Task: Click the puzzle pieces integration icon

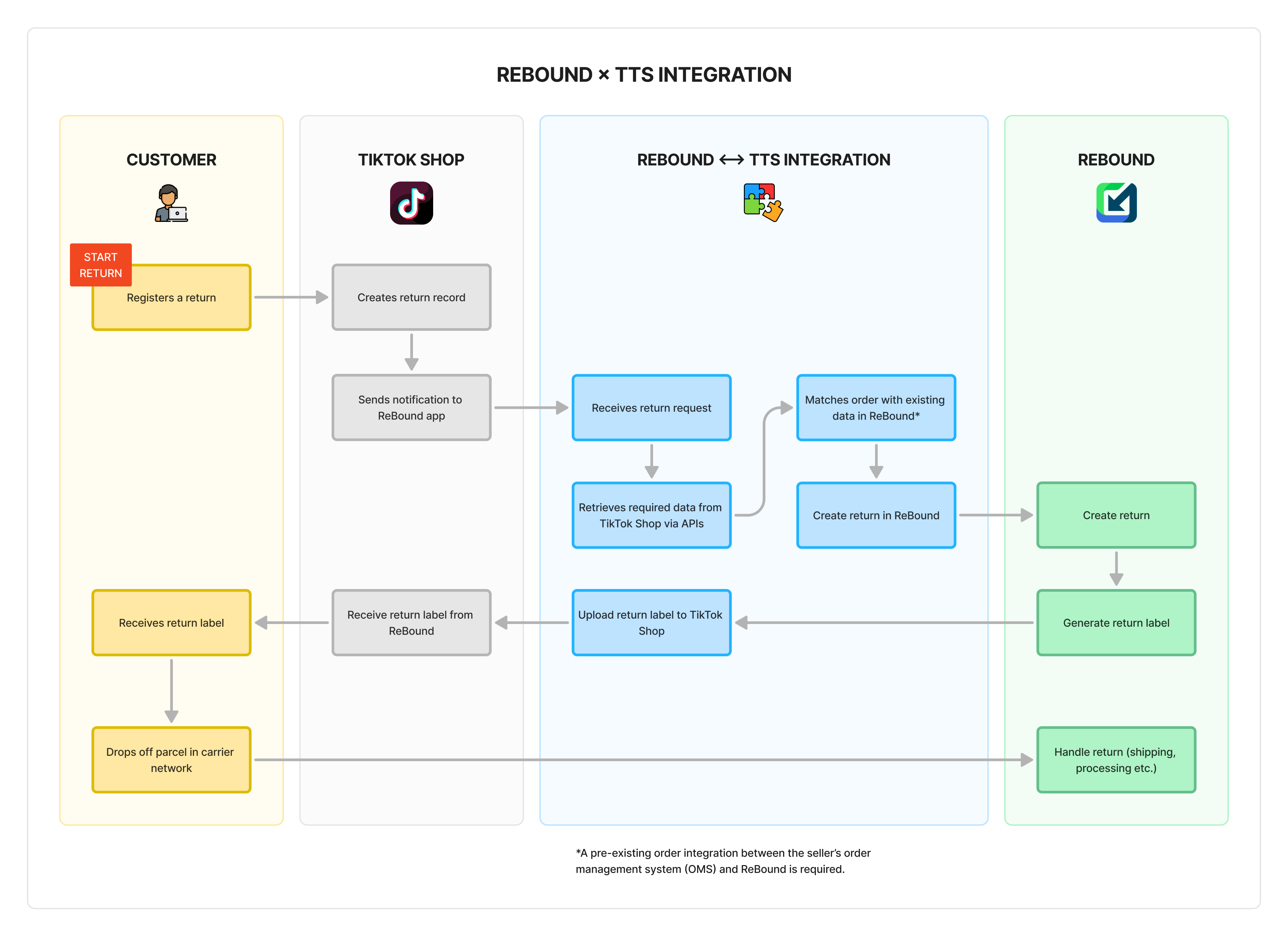Action: pyautogui.click(x=763, y=202)
